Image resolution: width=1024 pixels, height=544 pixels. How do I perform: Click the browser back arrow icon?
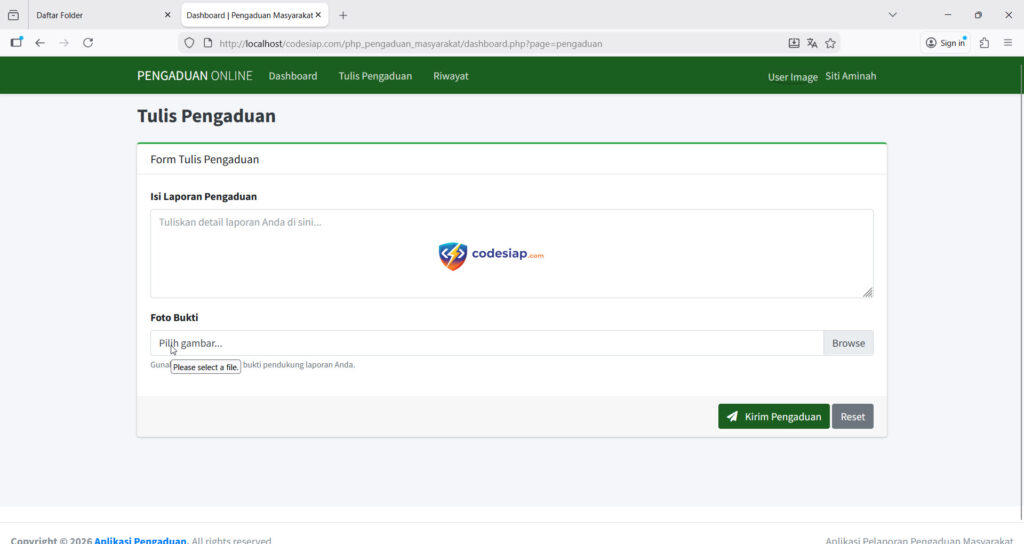40,43
